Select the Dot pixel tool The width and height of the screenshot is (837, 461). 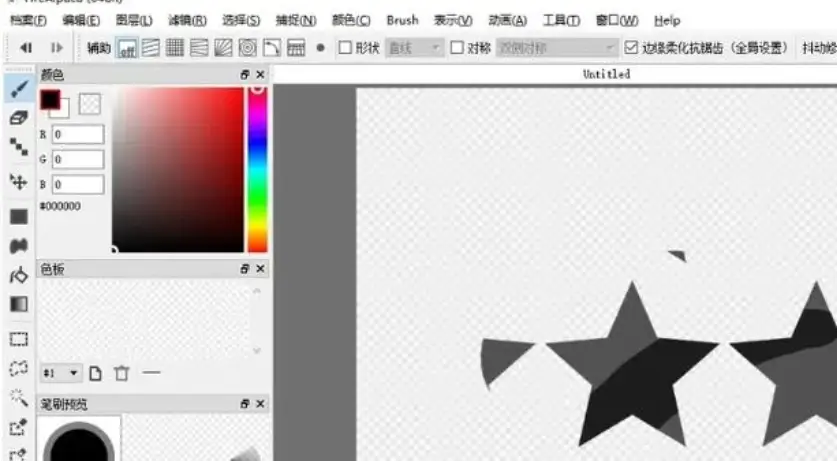click(19, 147)
